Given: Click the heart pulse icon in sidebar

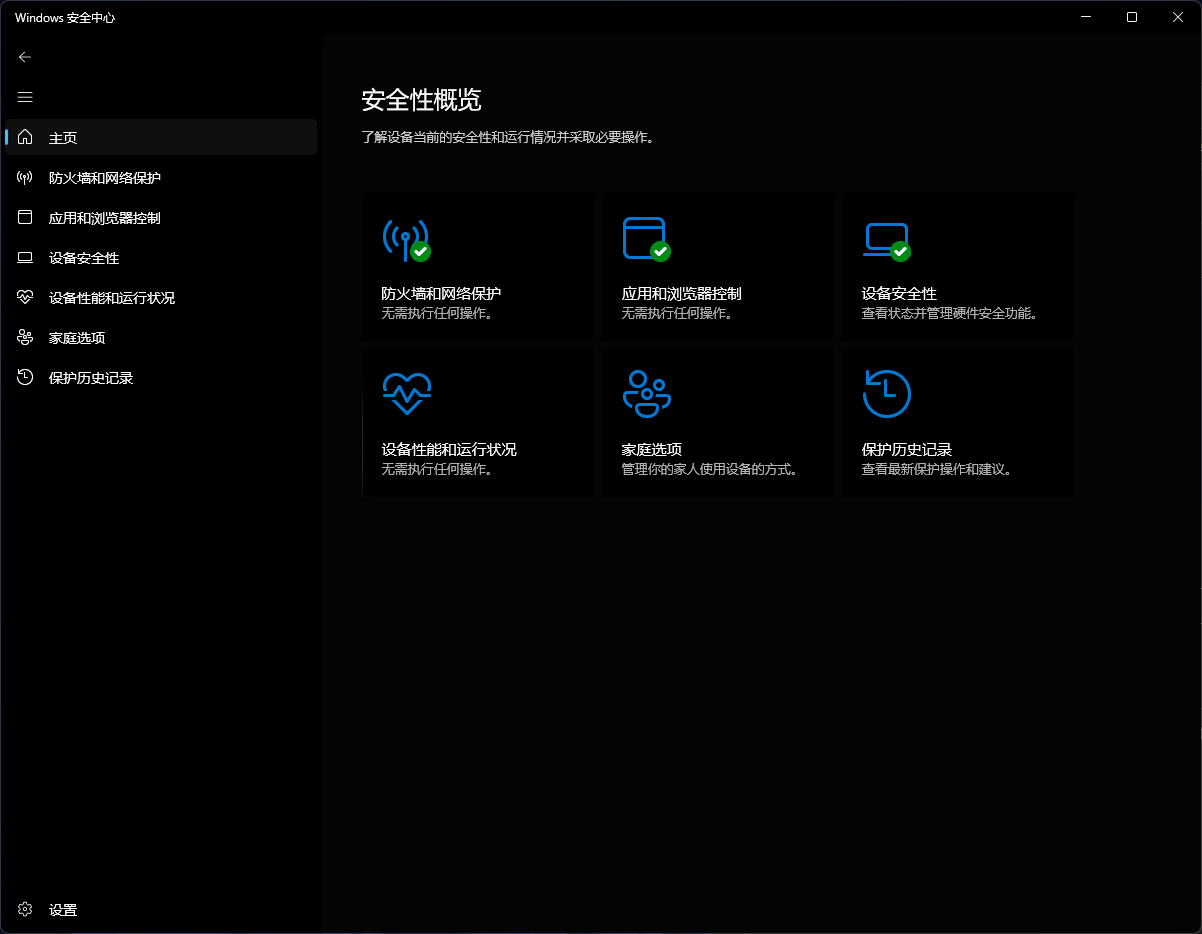Looking at the screenshot, I should (x=25, y=297).
